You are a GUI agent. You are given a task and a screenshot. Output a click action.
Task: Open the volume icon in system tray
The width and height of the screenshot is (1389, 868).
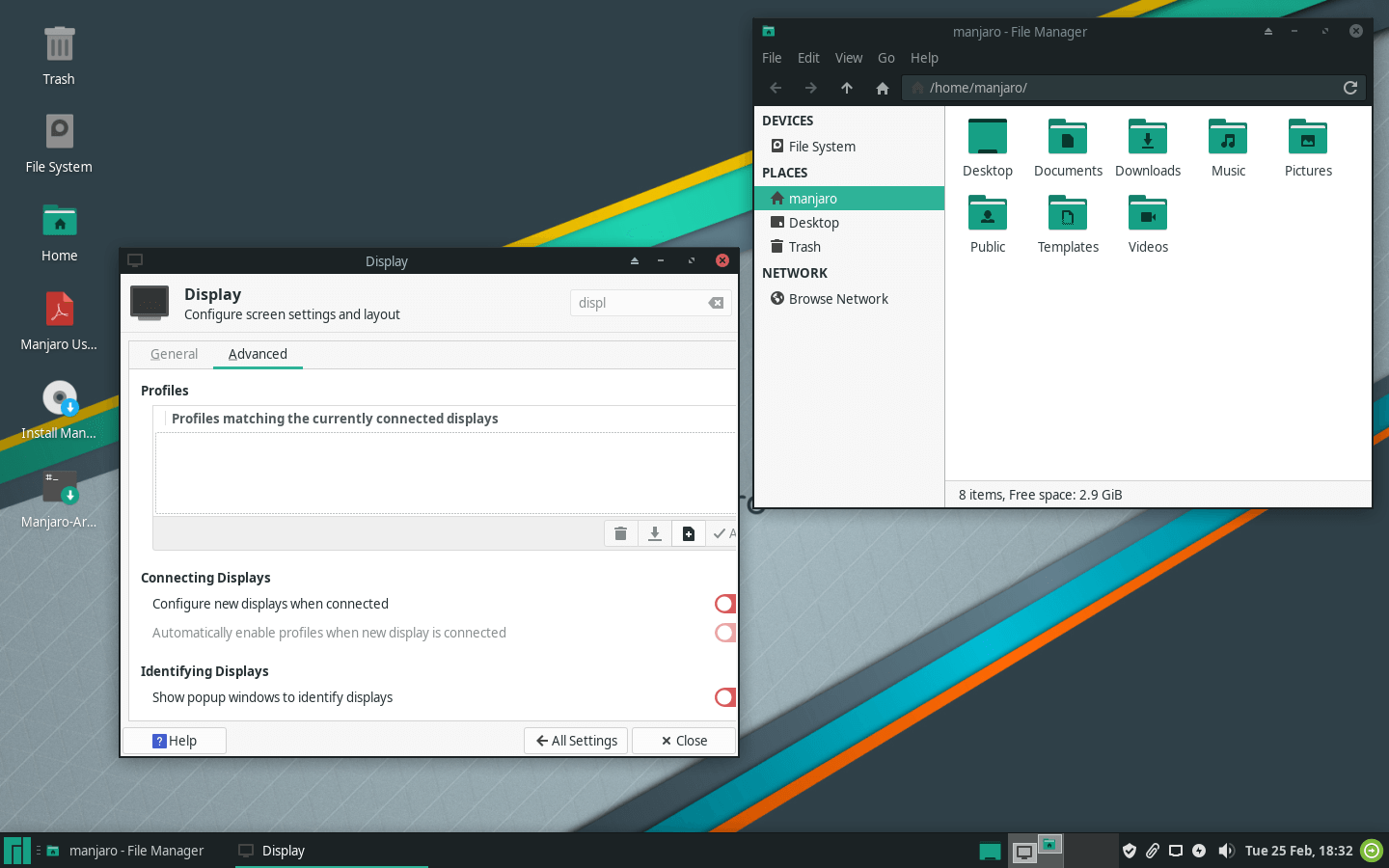[x=1225, y=851]
